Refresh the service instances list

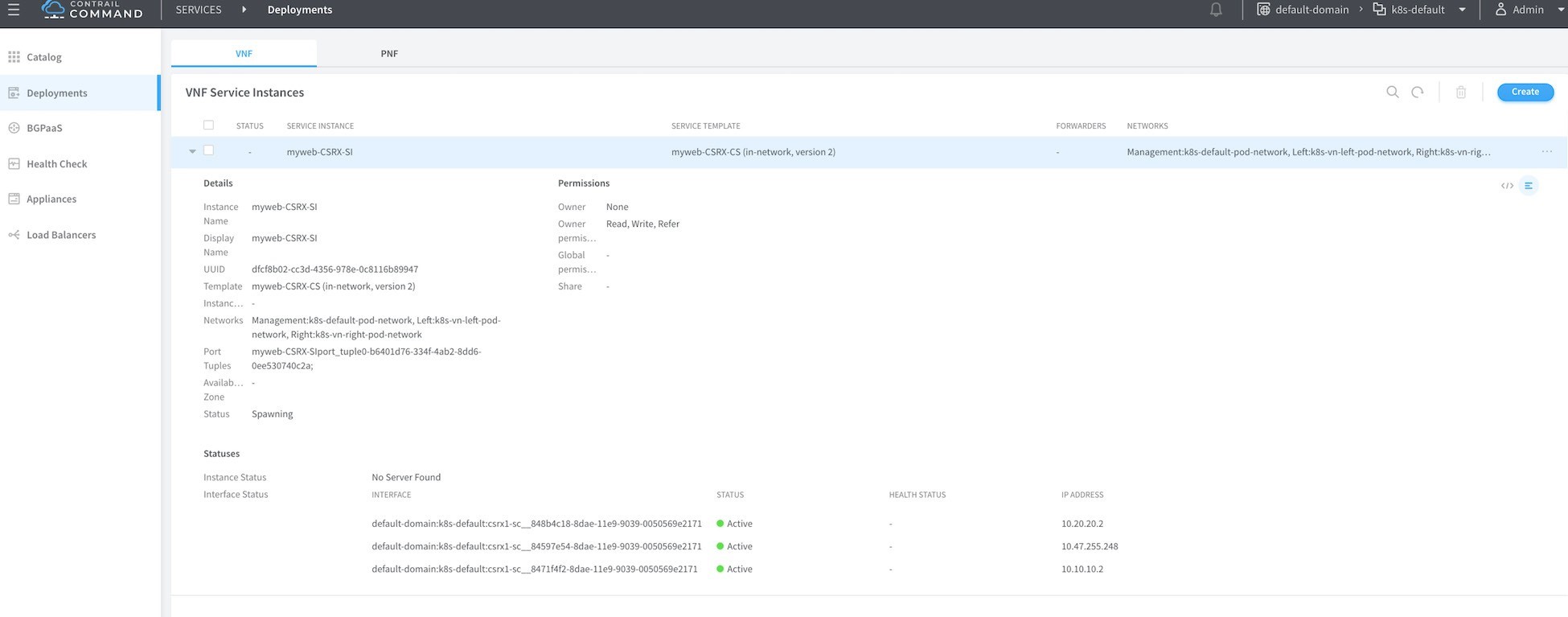click(x=1418, y=93)
